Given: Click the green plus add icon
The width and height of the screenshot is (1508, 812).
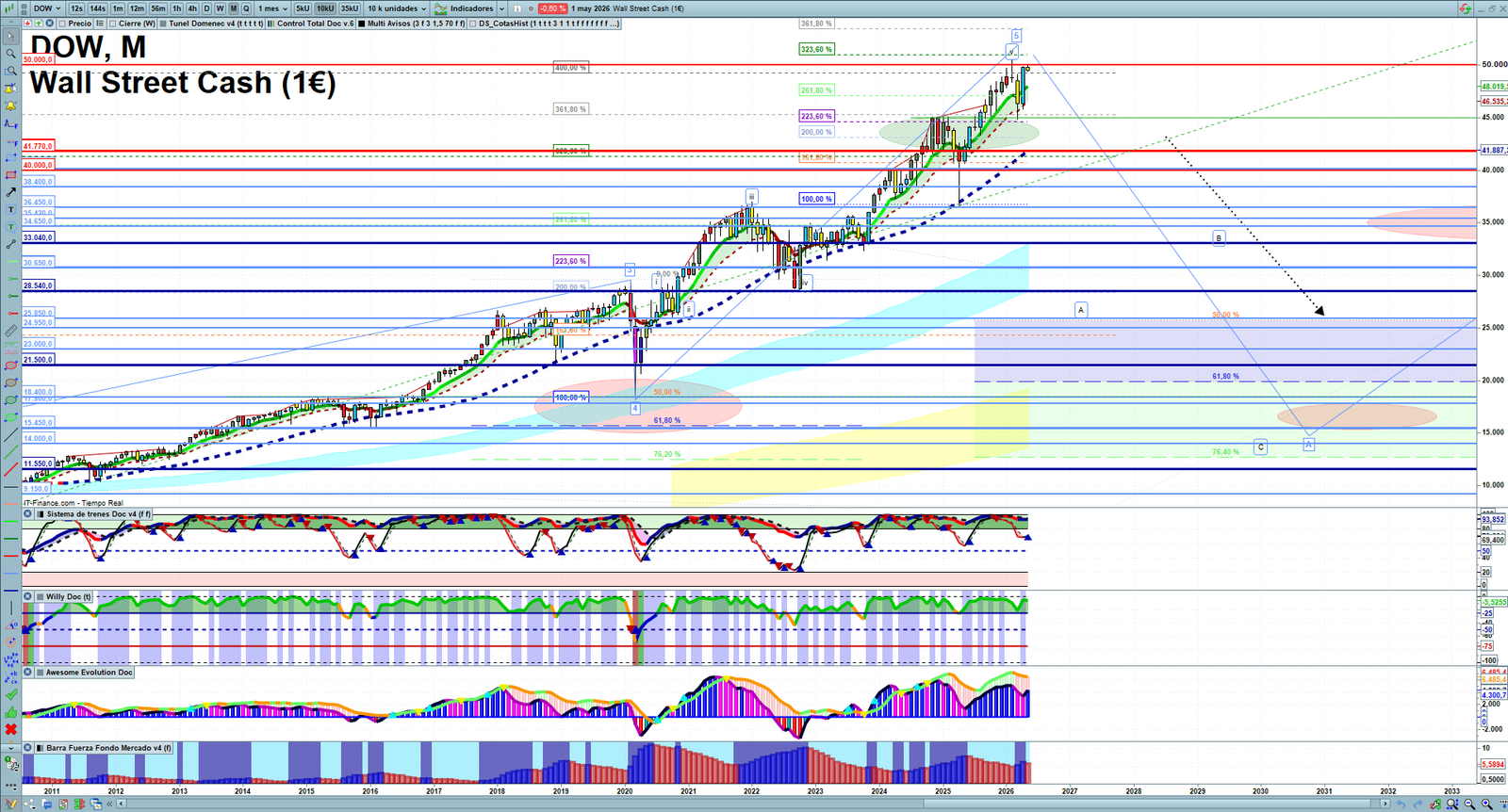Looking at the screenshot, I should click(39, 23).
